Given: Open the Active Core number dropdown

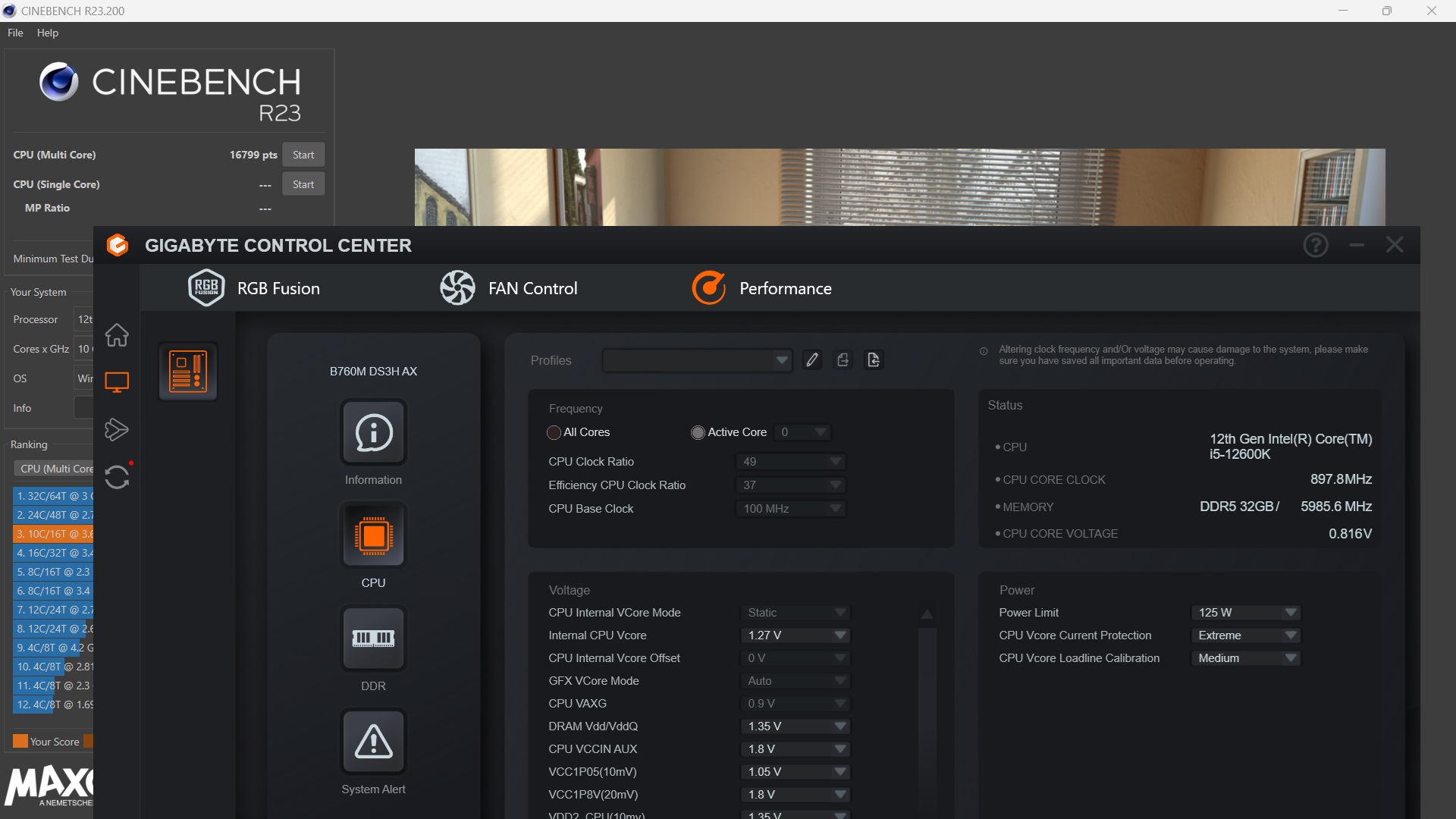Looking at the screenshot, I should click(803, 432).
